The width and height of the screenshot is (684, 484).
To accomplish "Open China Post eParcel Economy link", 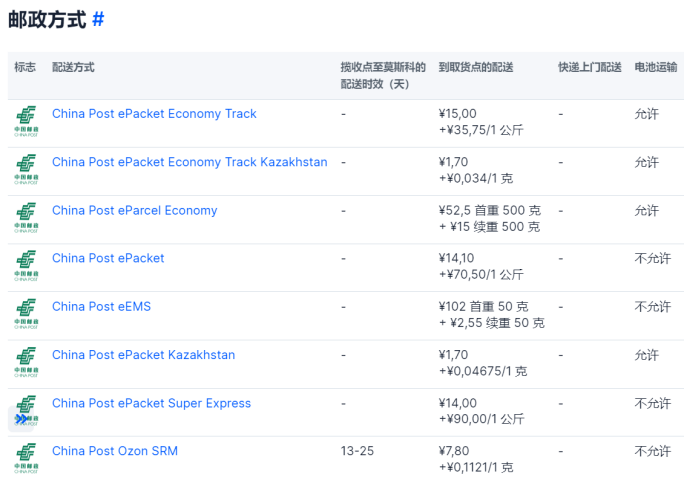I will (x=134, y=211).
